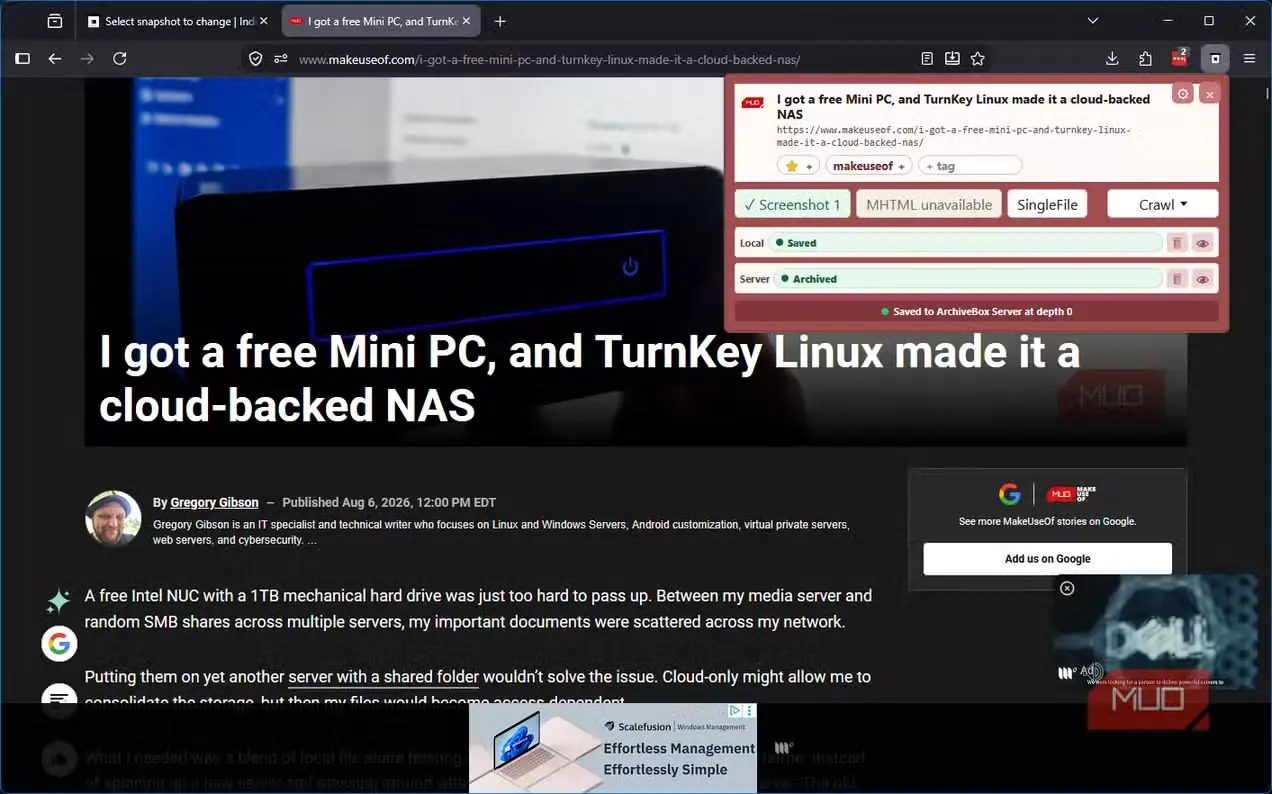
Task: Click the install/save page icon in address bar
Action: coord(952,59)
